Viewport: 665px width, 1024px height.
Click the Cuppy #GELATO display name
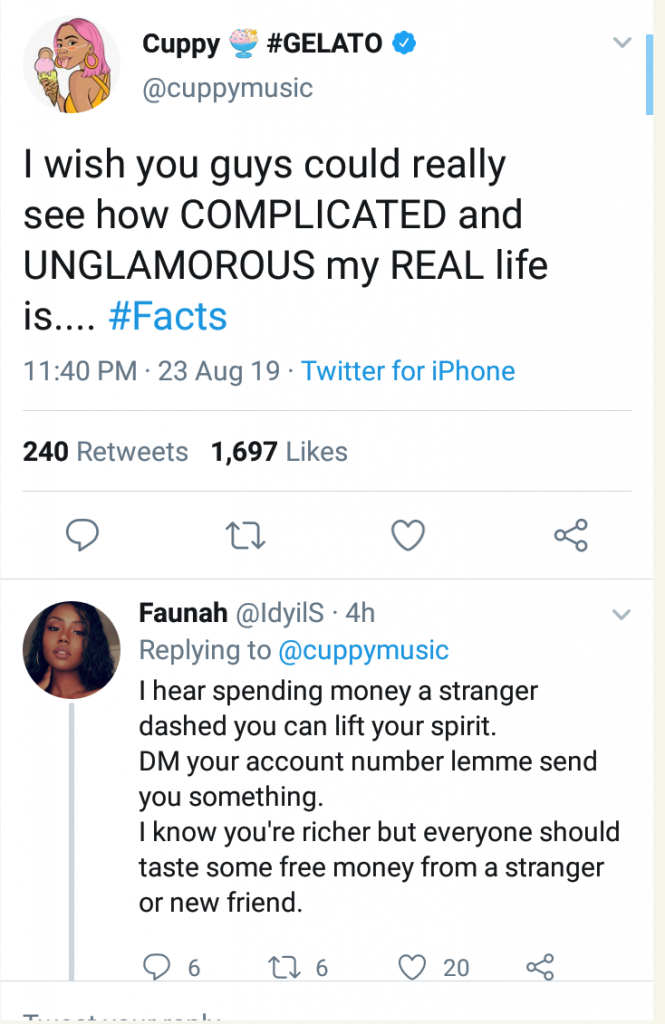(265, 43)
